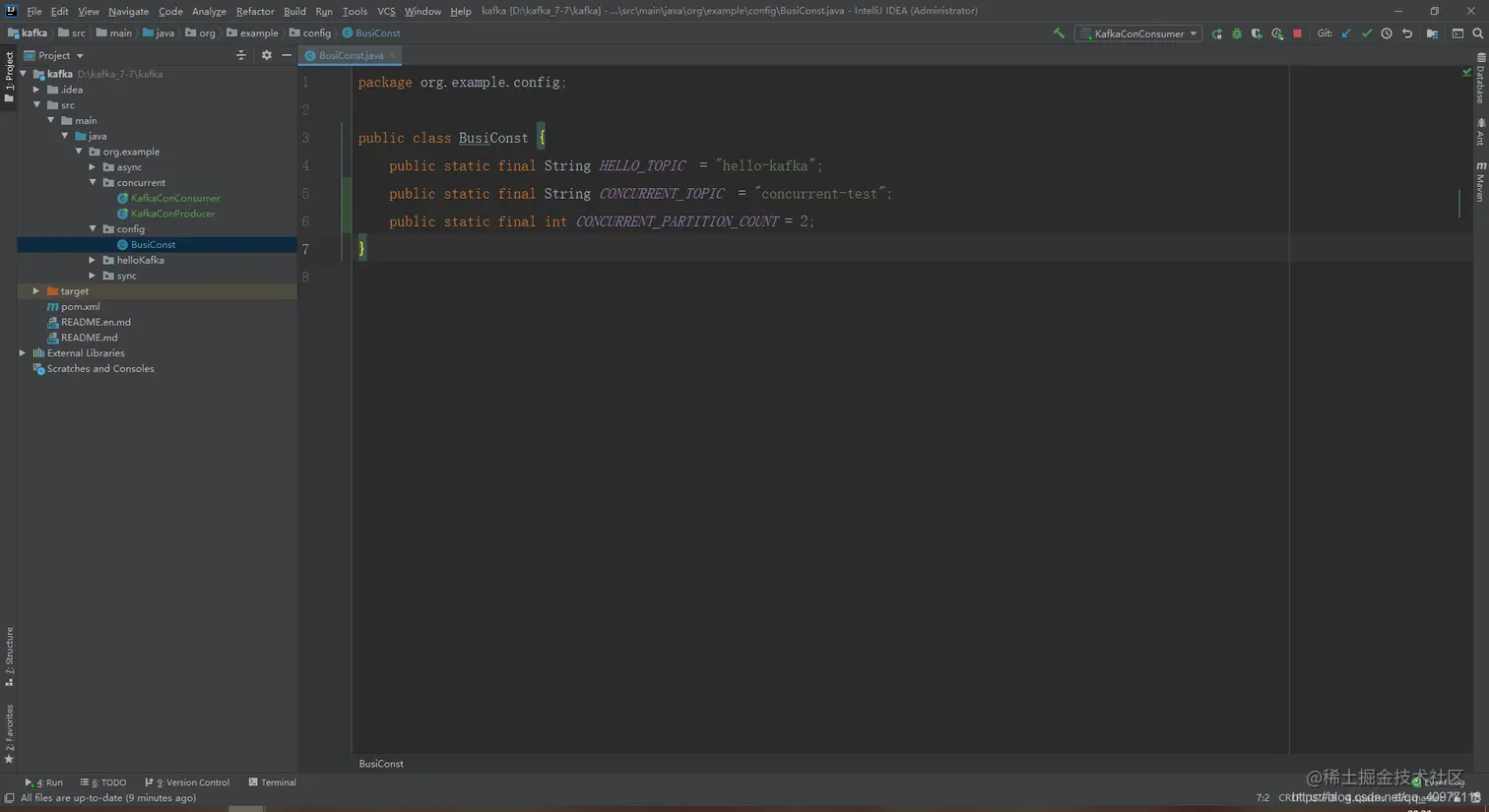The width and height of the screenshot is (1489, 812).
Task: Open the File menu
Action: coord(33,11)
